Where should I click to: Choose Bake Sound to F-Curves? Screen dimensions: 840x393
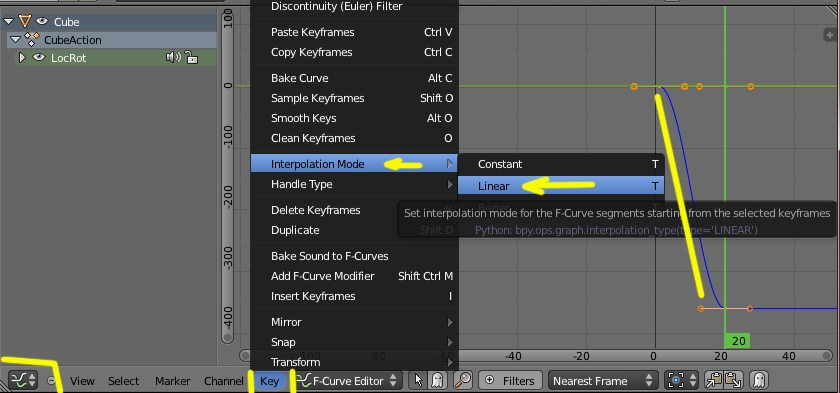click(355, 256)
